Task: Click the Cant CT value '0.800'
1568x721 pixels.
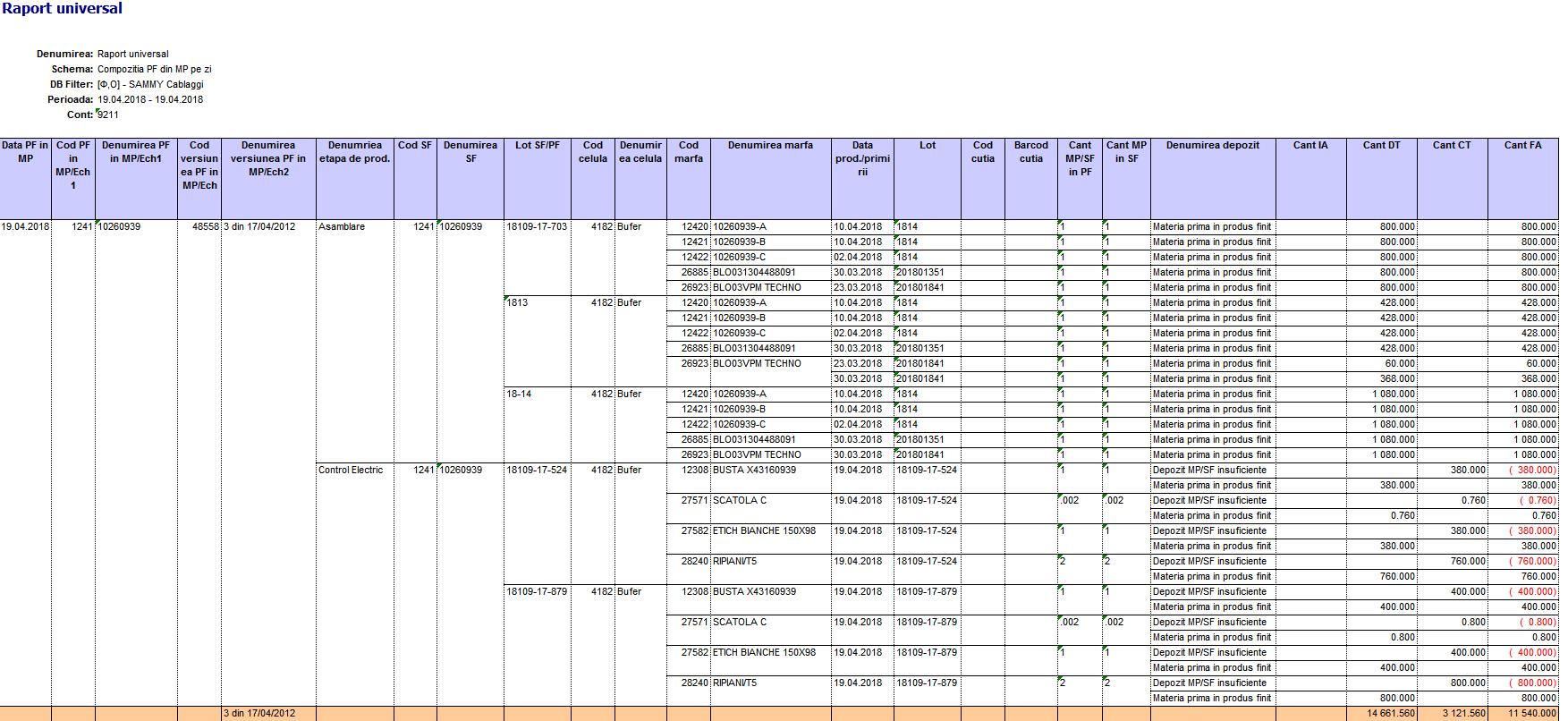Action: coord(1473,622)
